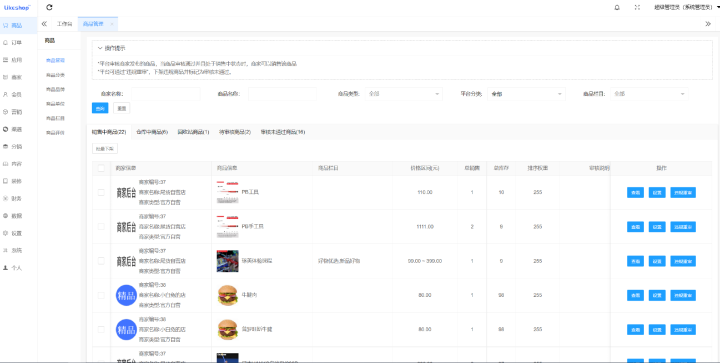Open 商品品牌 in the submenu
Viewport: 720px width, 363px height.
point(56,89)
